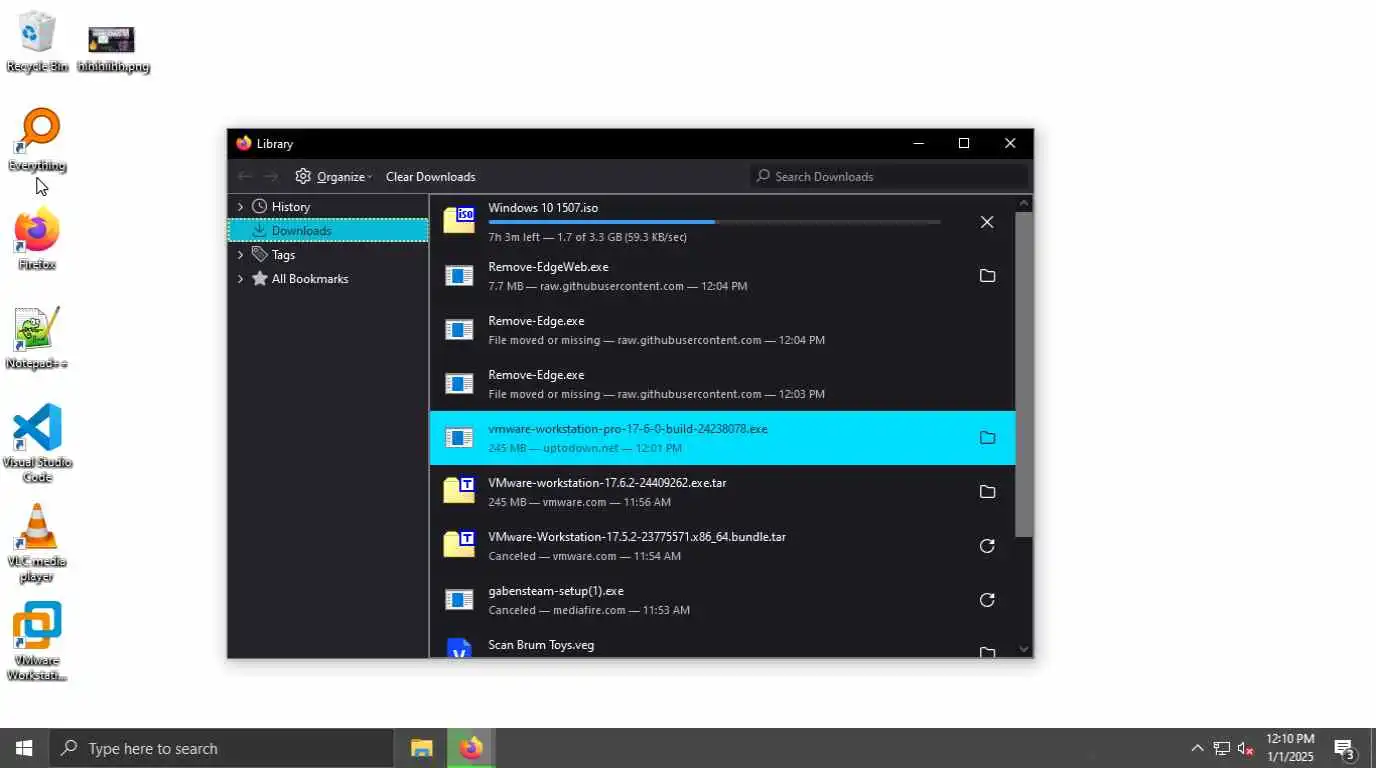Screen dimensions: 1376x768
Task: Click the network tray icon
Action: pyautogui.click(x=1221, y=748)
